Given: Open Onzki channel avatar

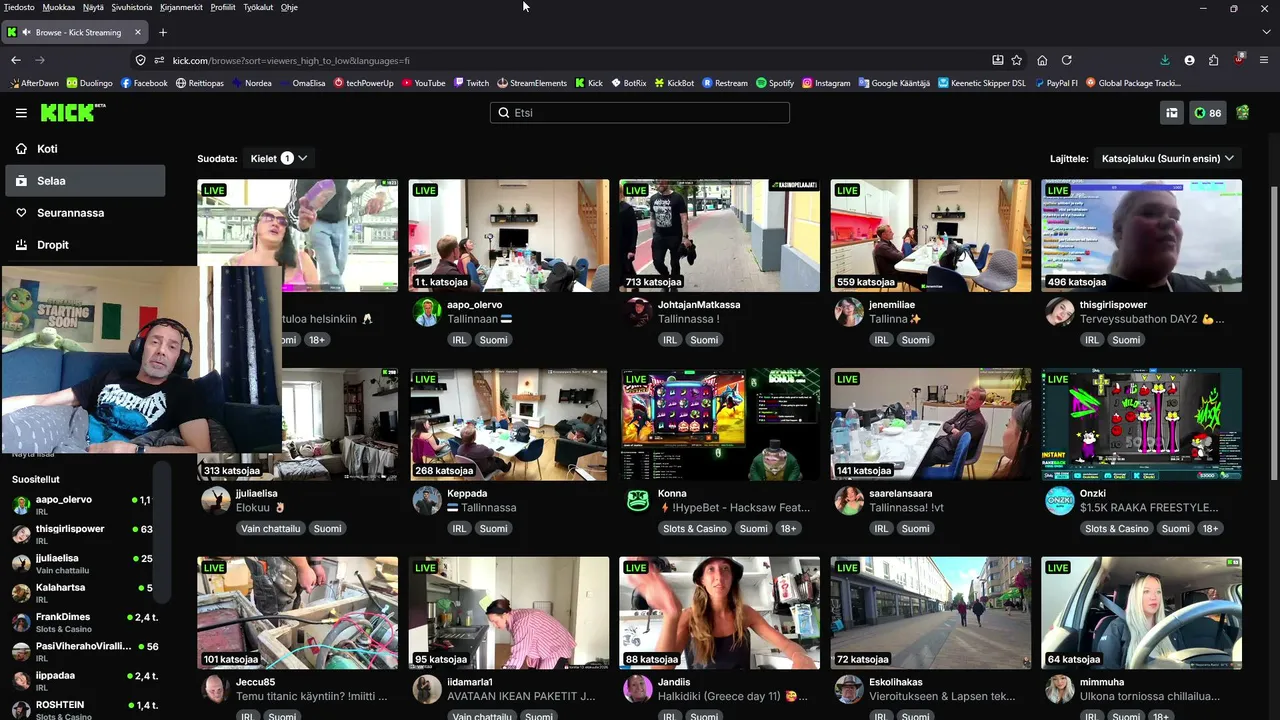Looking at the screenshot, I should pyautogui.click(x=1060, y=501).
